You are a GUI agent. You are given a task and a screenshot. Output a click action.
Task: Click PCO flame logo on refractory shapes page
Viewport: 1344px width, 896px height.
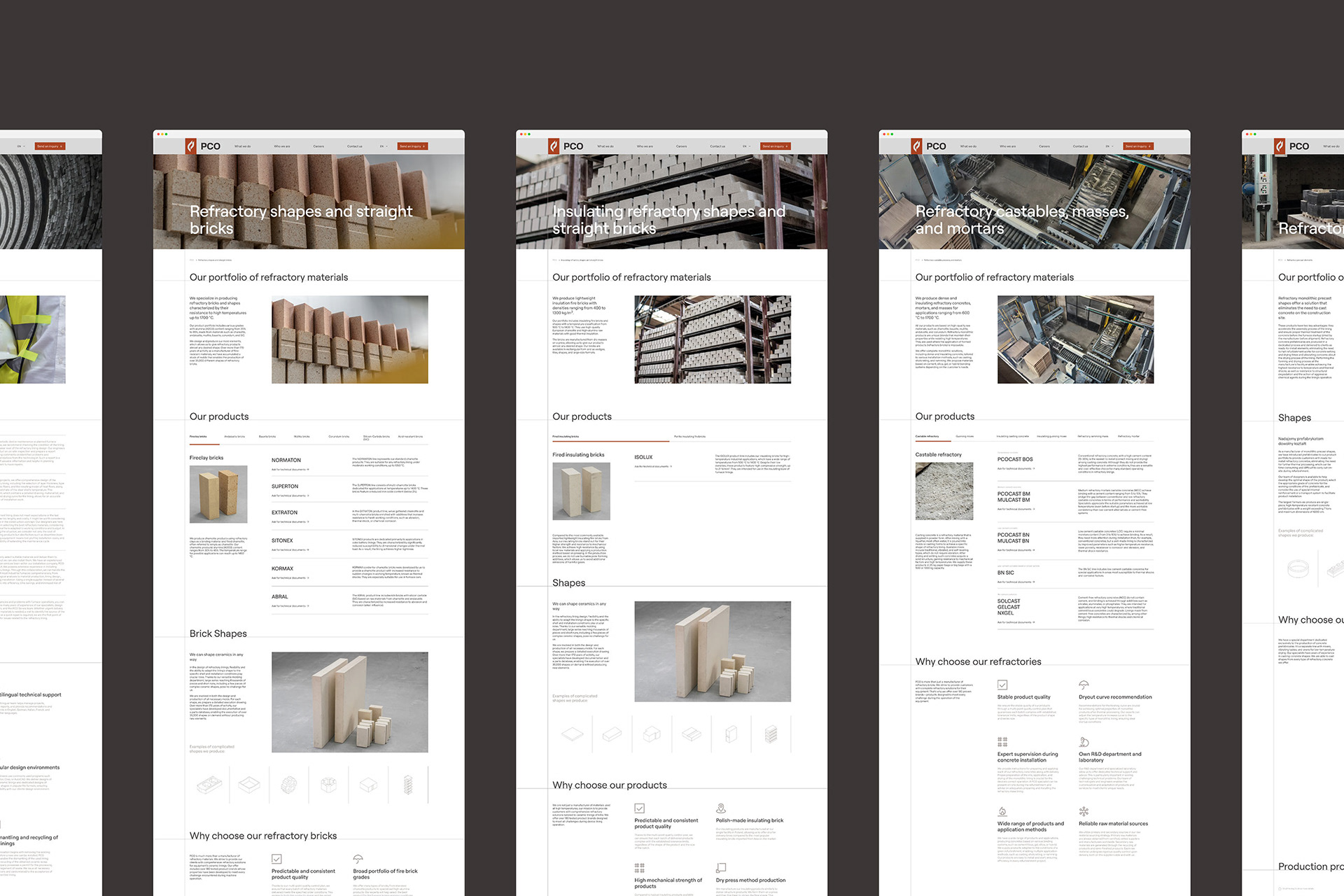point(190,146)
